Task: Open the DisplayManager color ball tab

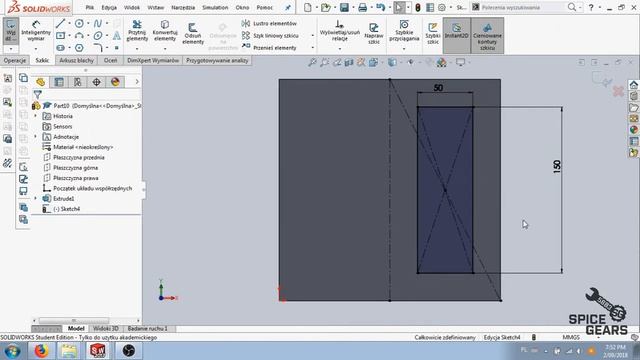Action: [x=115, y=82]
